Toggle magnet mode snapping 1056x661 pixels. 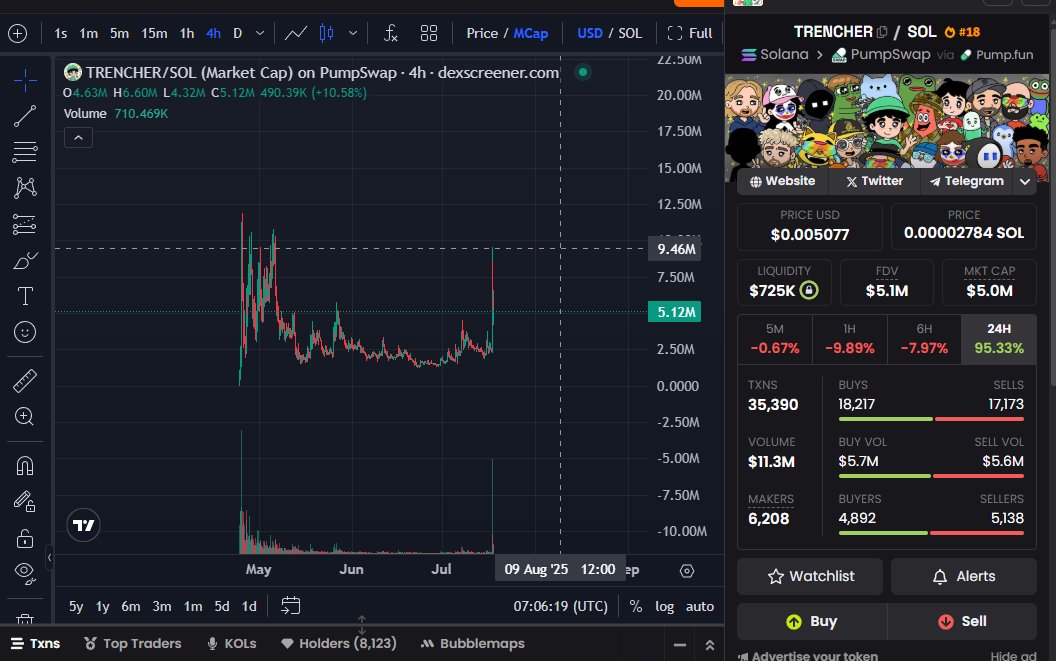25,466
